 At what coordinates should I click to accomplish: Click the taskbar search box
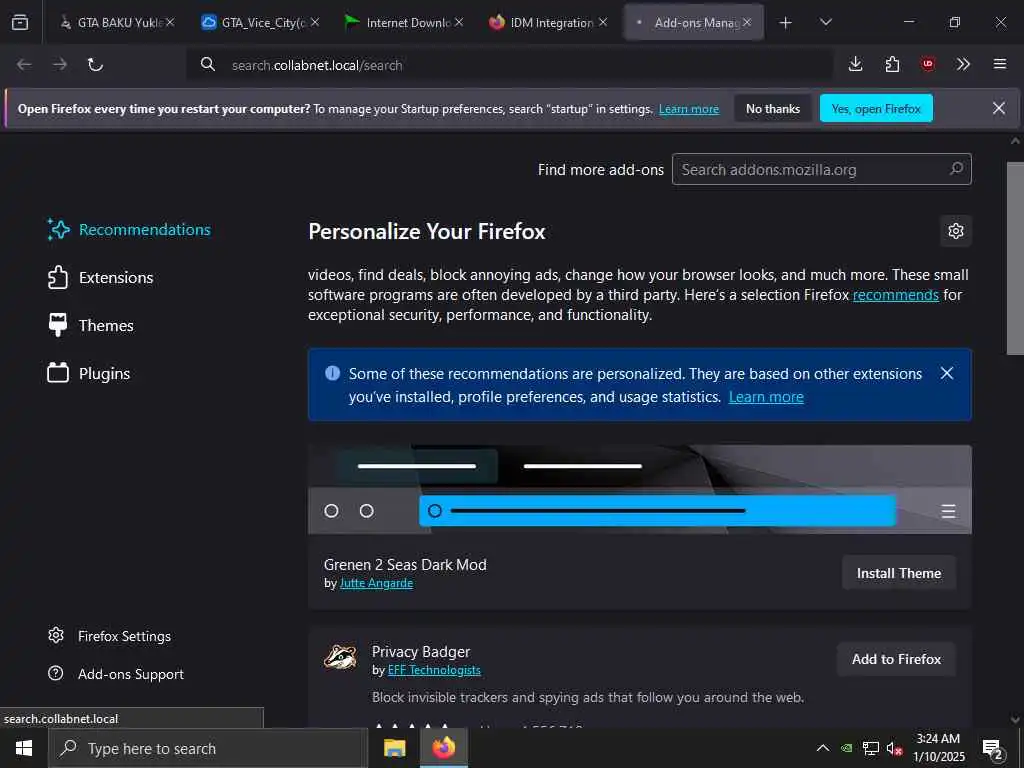[208, 748]
